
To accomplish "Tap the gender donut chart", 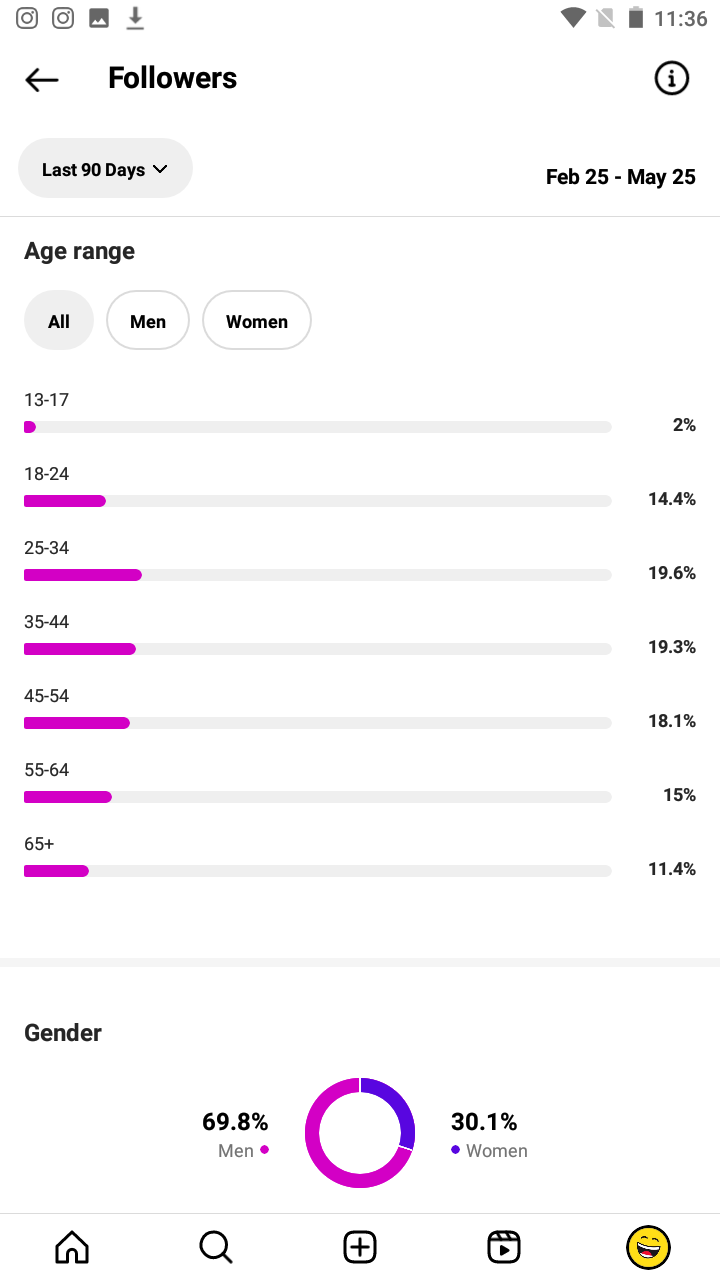I will 360,1133.
